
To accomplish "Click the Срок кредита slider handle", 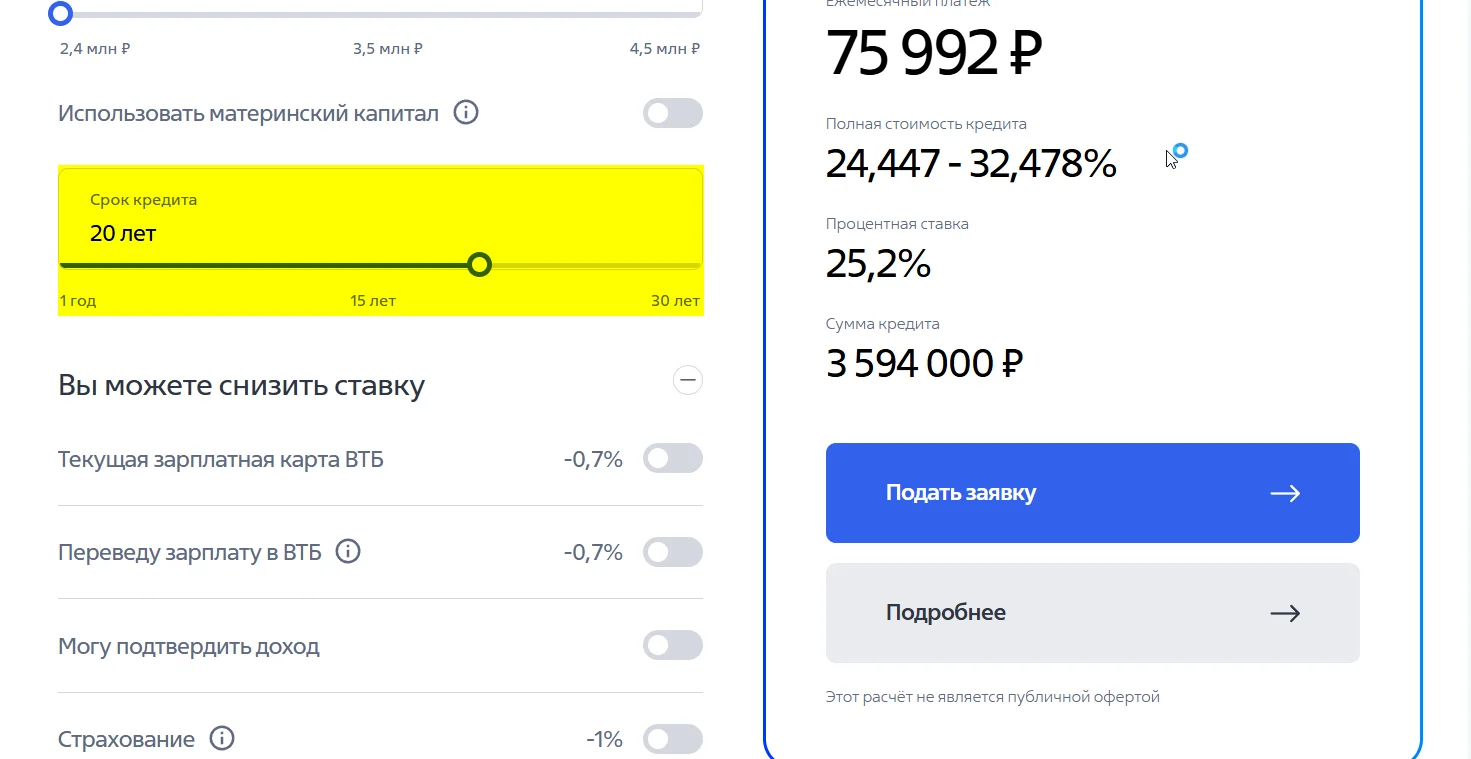I will click(x=480, y=264).
